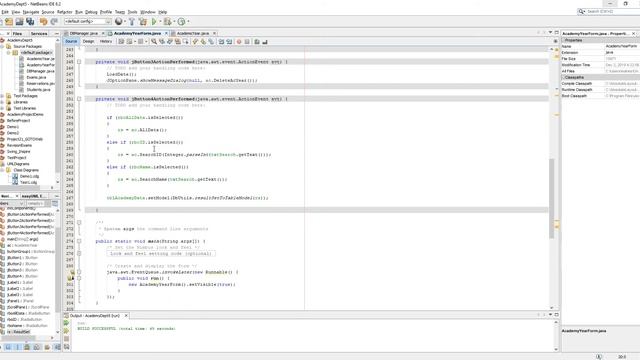Screen dimensions: 640x360
Task: Click the Find Next Occurrence icon
Action: (170, 42)
